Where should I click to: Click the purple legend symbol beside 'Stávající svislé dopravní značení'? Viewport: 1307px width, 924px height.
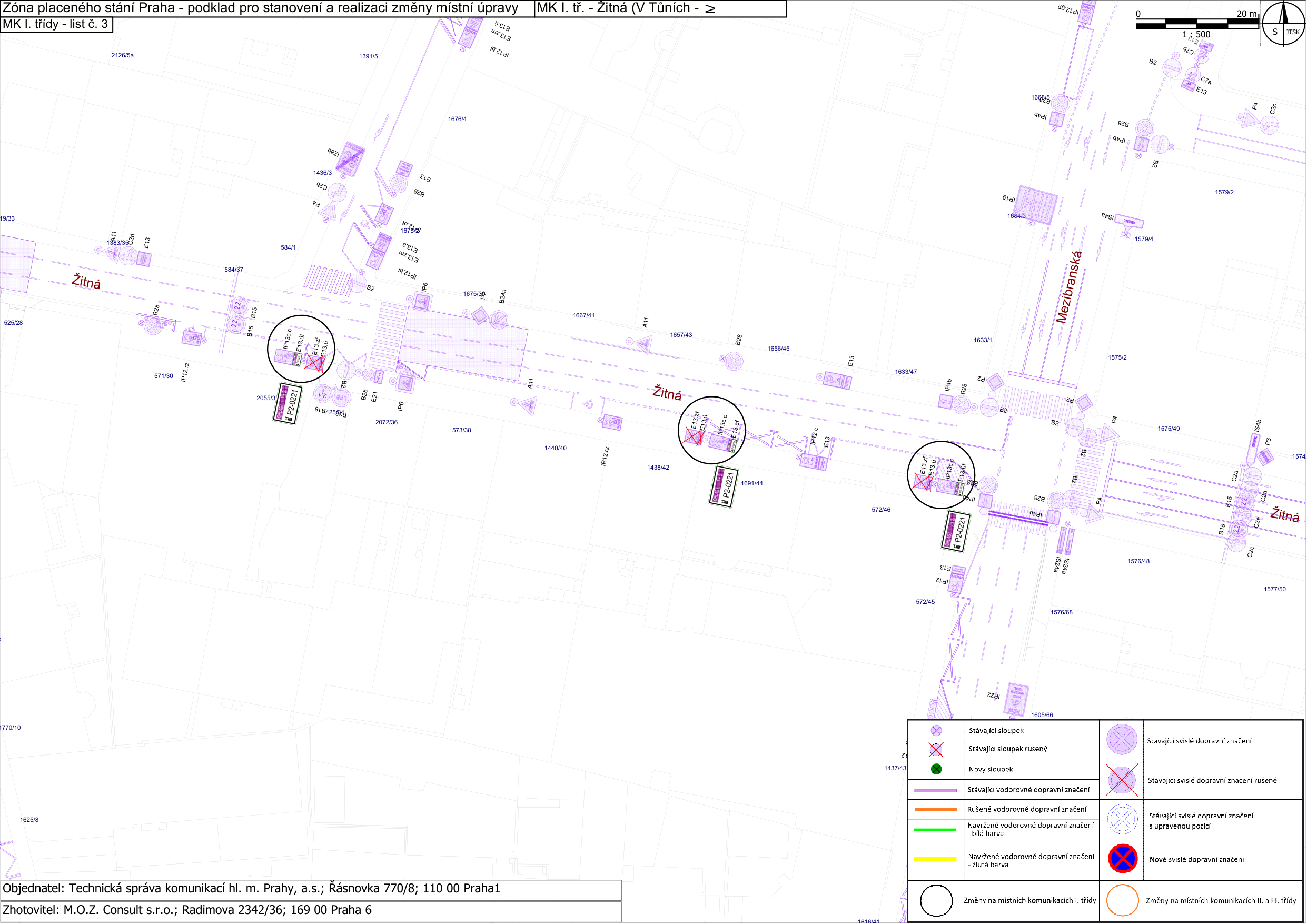click(1123, 740)
